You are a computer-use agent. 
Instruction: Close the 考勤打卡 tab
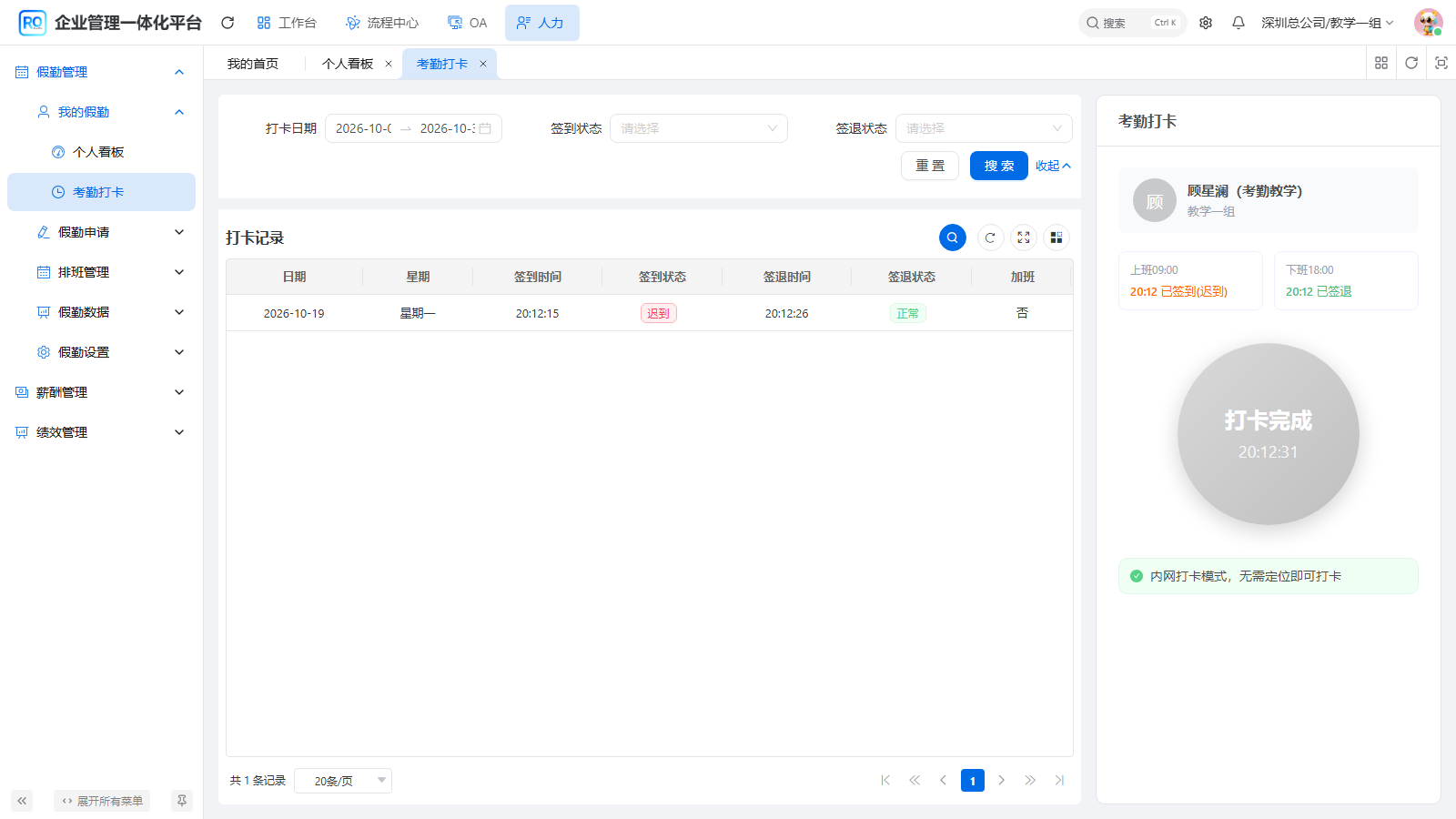[483, 64]
